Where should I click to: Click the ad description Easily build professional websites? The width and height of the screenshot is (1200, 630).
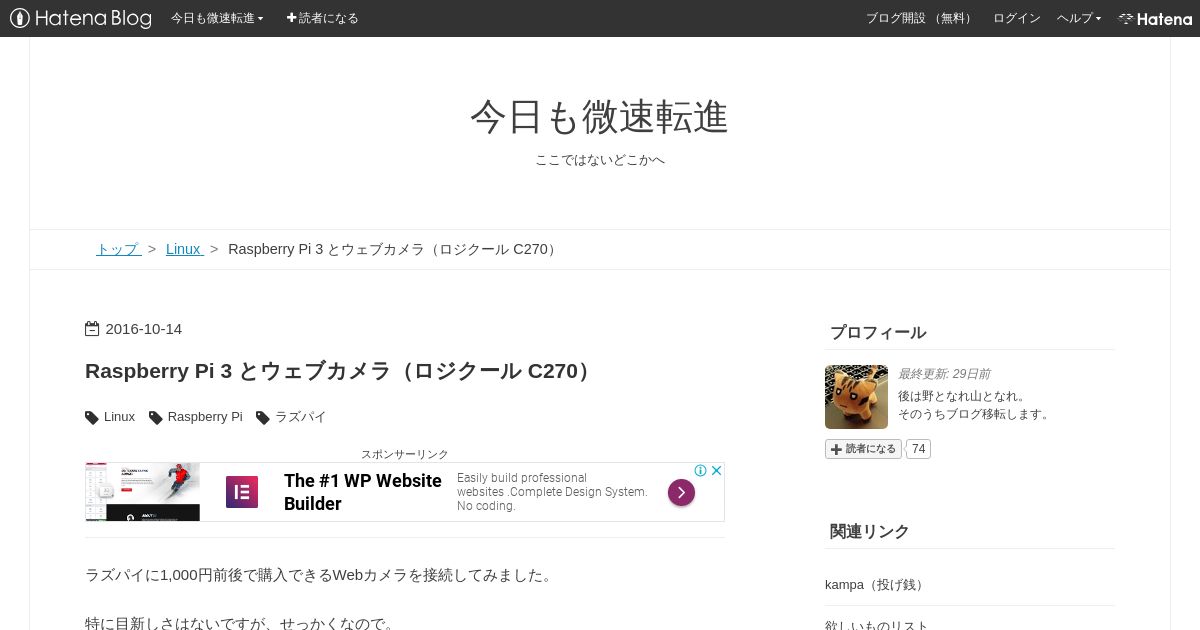pos(552,492)
